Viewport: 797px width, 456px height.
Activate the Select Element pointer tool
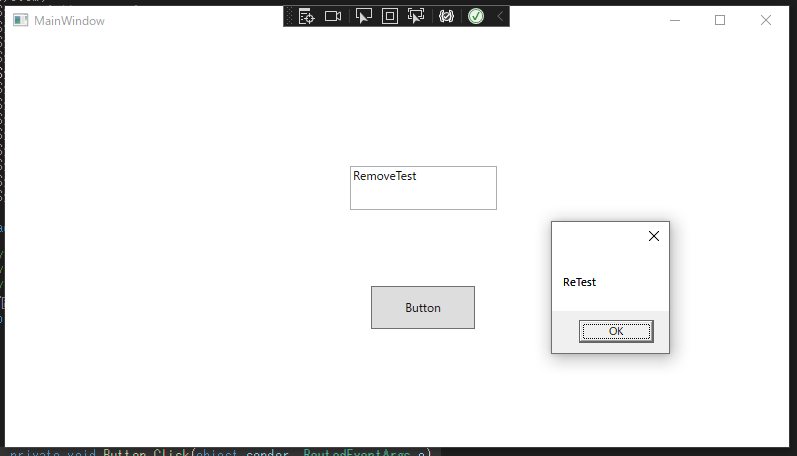364,16
